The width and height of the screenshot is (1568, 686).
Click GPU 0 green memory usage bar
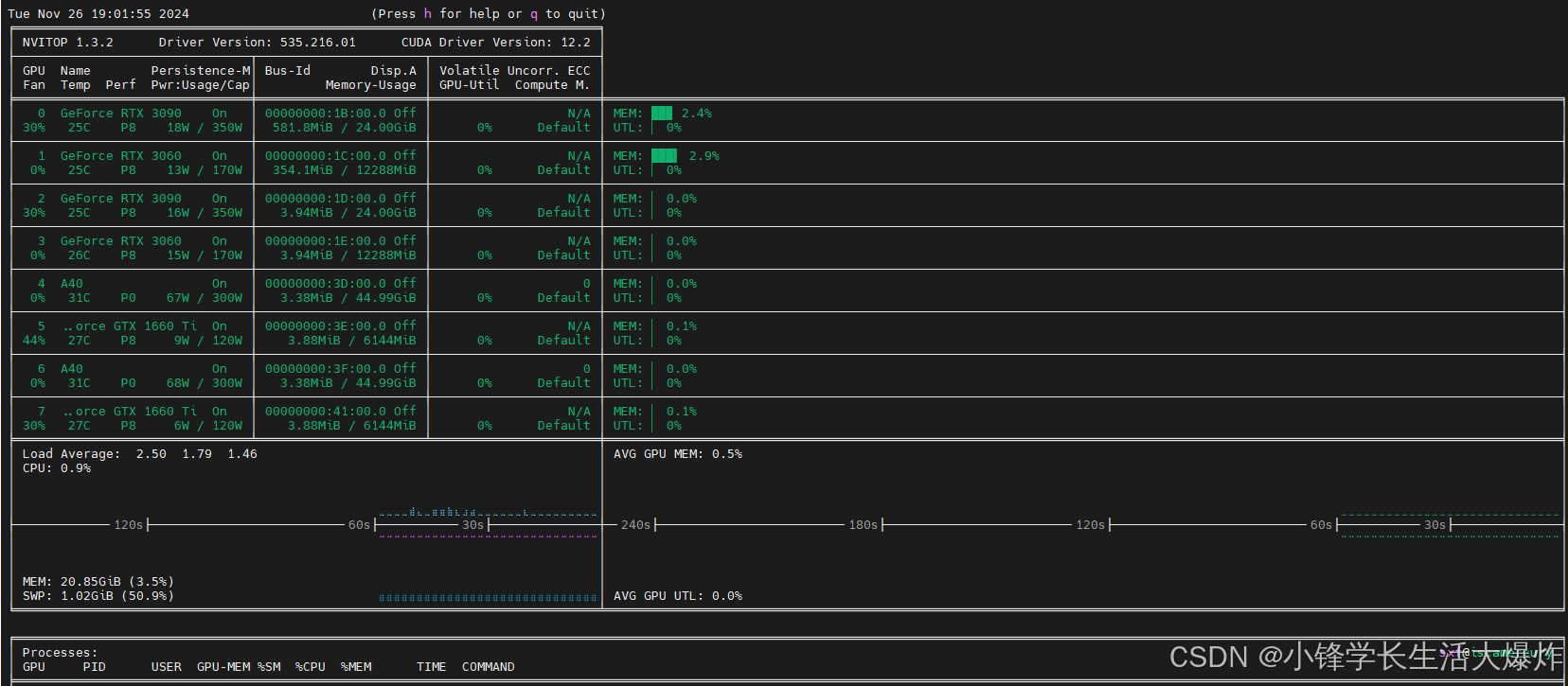point(662,114)
